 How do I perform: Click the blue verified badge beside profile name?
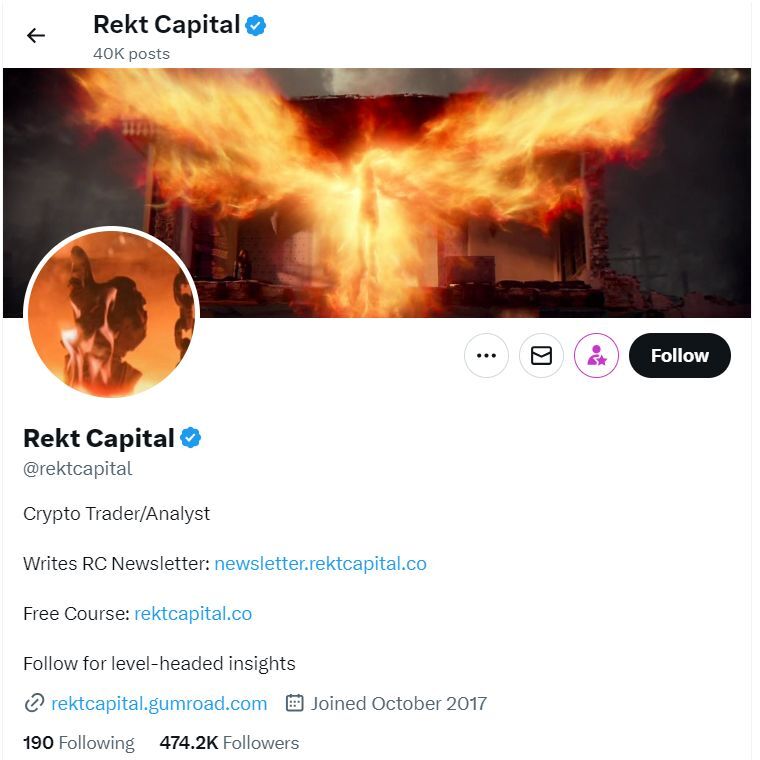click(x=190, y=438)
